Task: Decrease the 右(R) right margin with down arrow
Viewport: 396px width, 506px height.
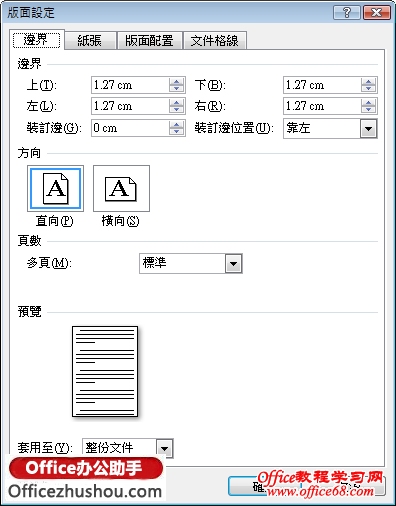Action: (x=368, y=110)
